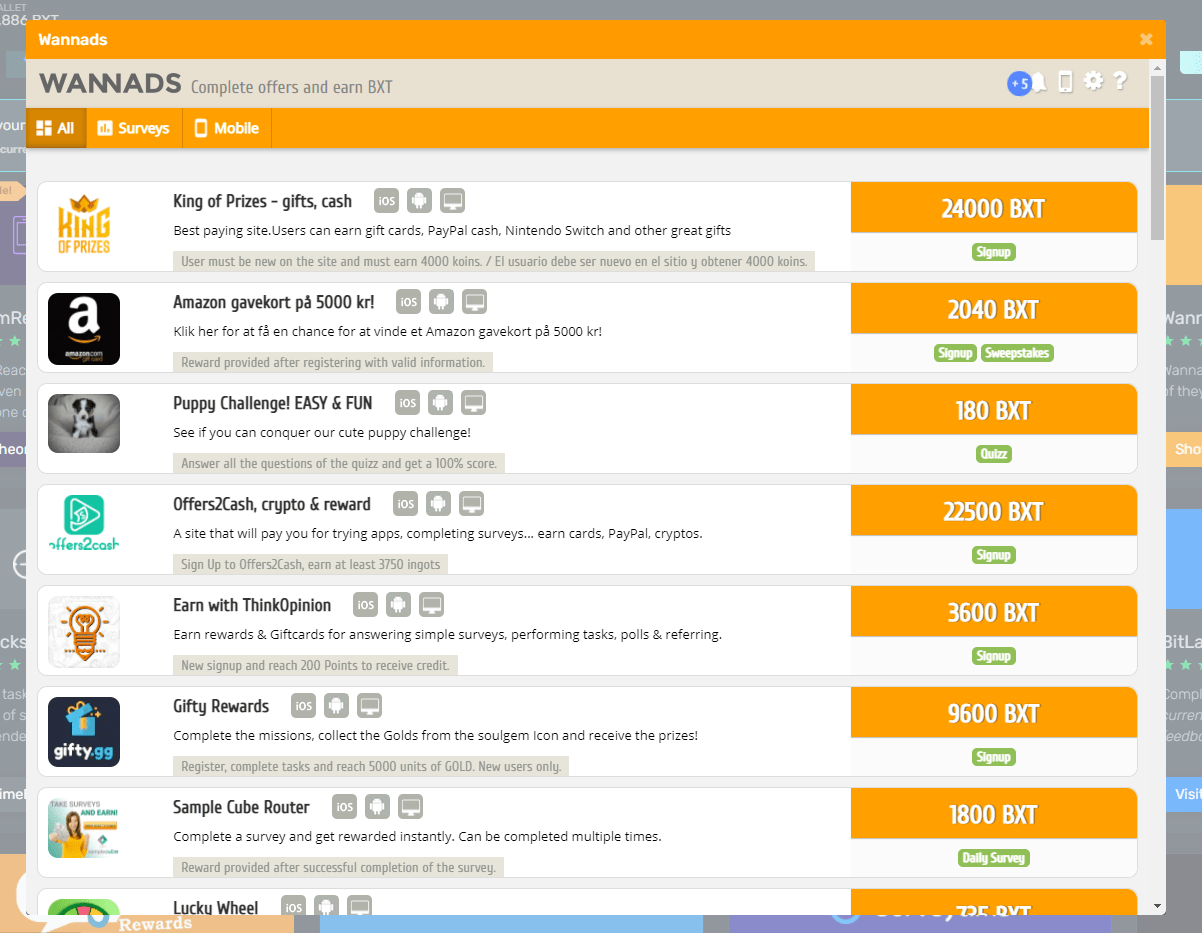Open Offers2Cash, crypto & reward title
Viewport: 1202px width, 933px height.
point(272,504)
